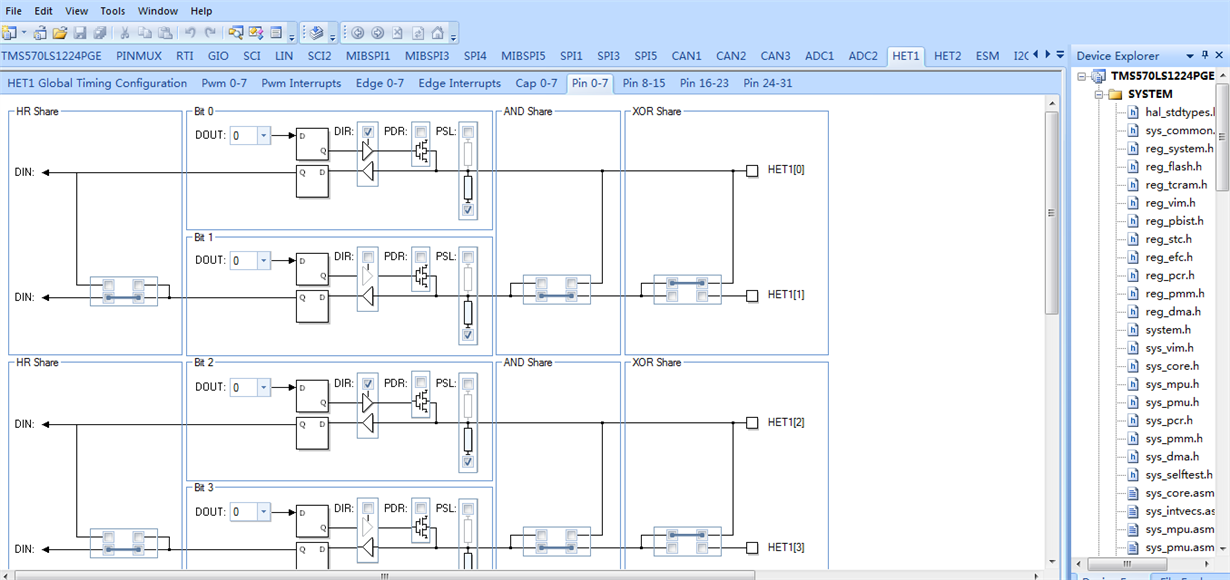
Task: Close the Device Explorer panel
Action: (1220, 56)
